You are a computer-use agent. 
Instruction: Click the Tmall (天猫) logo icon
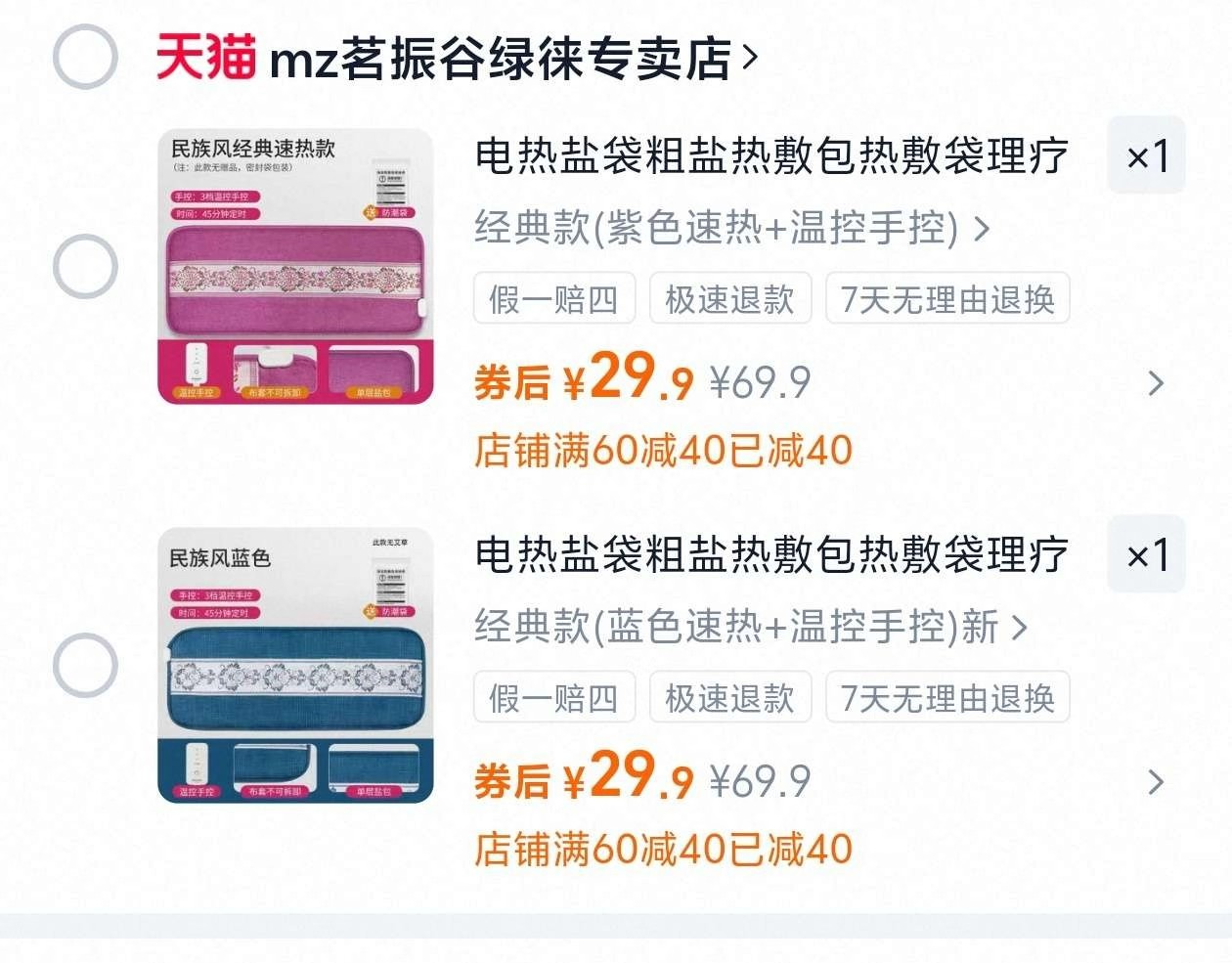pos(206,57)
